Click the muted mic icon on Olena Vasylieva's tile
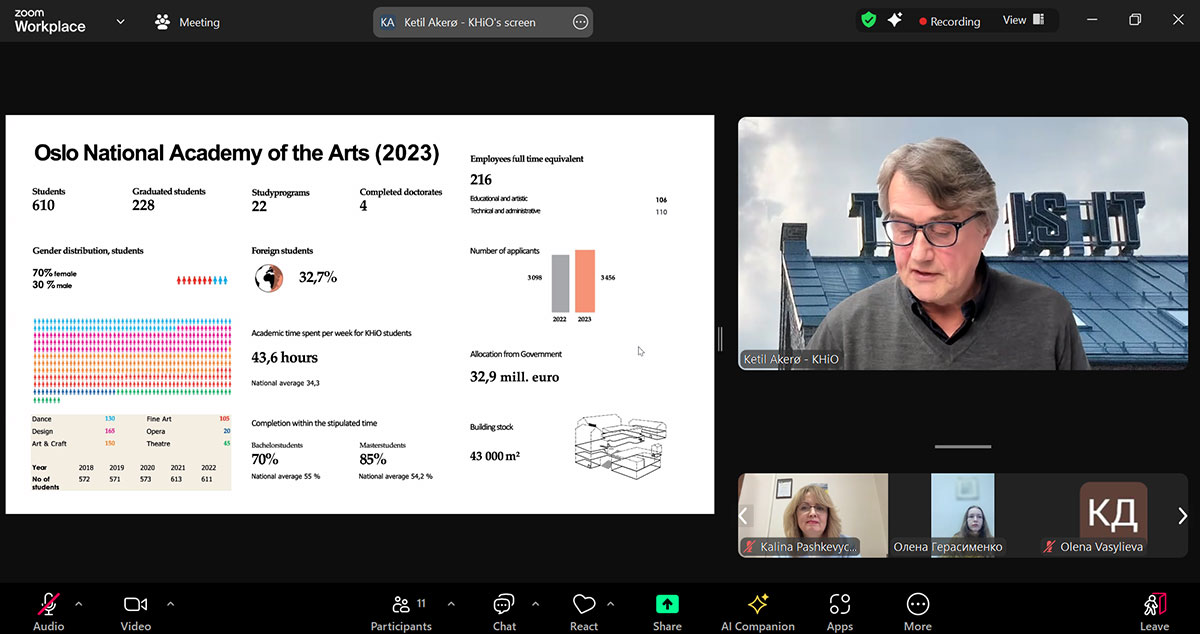Screen dimensions: 1200x634 1049,547
